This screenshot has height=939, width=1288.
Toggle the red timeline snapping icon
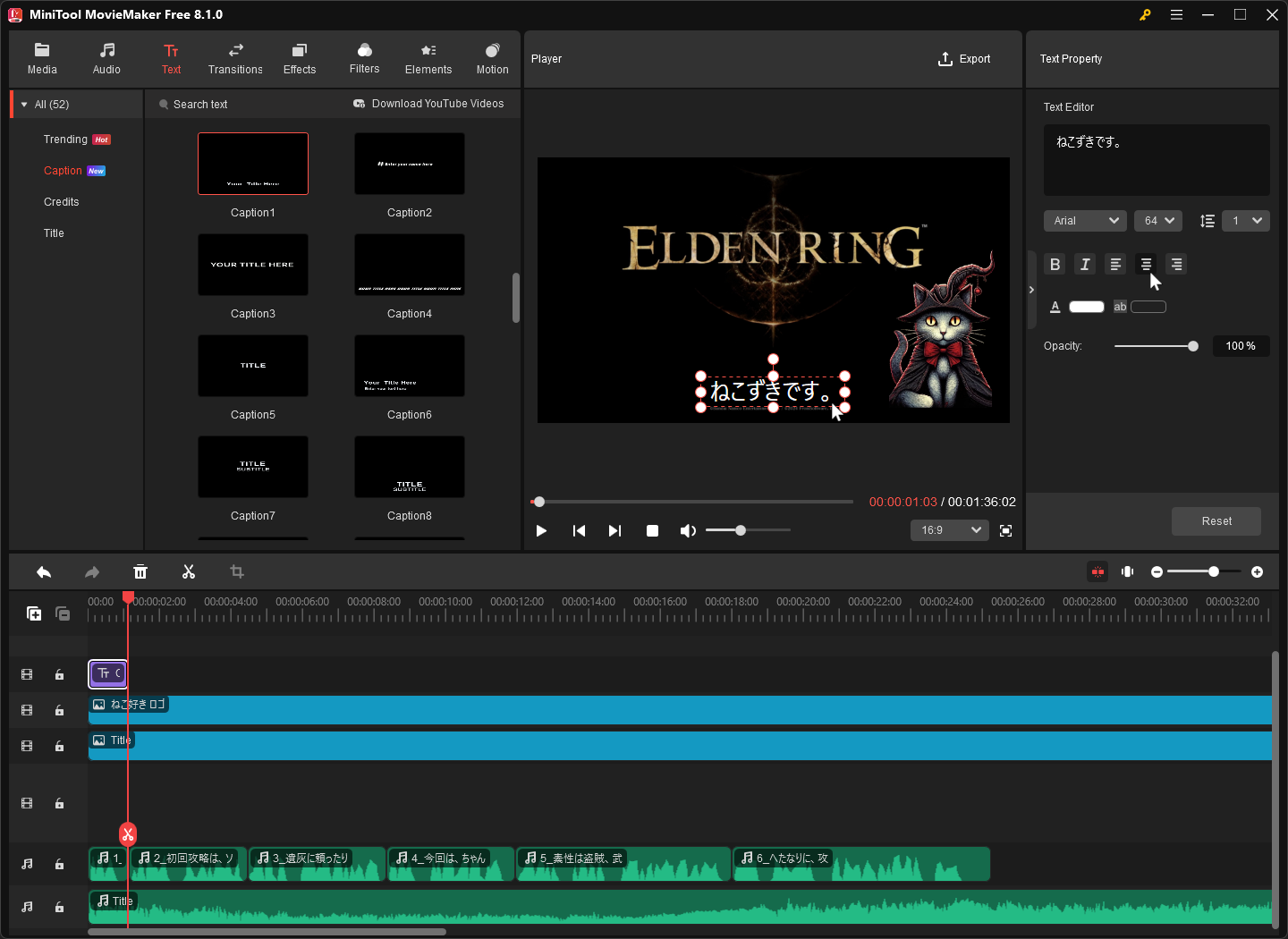tap(1097, 571)
